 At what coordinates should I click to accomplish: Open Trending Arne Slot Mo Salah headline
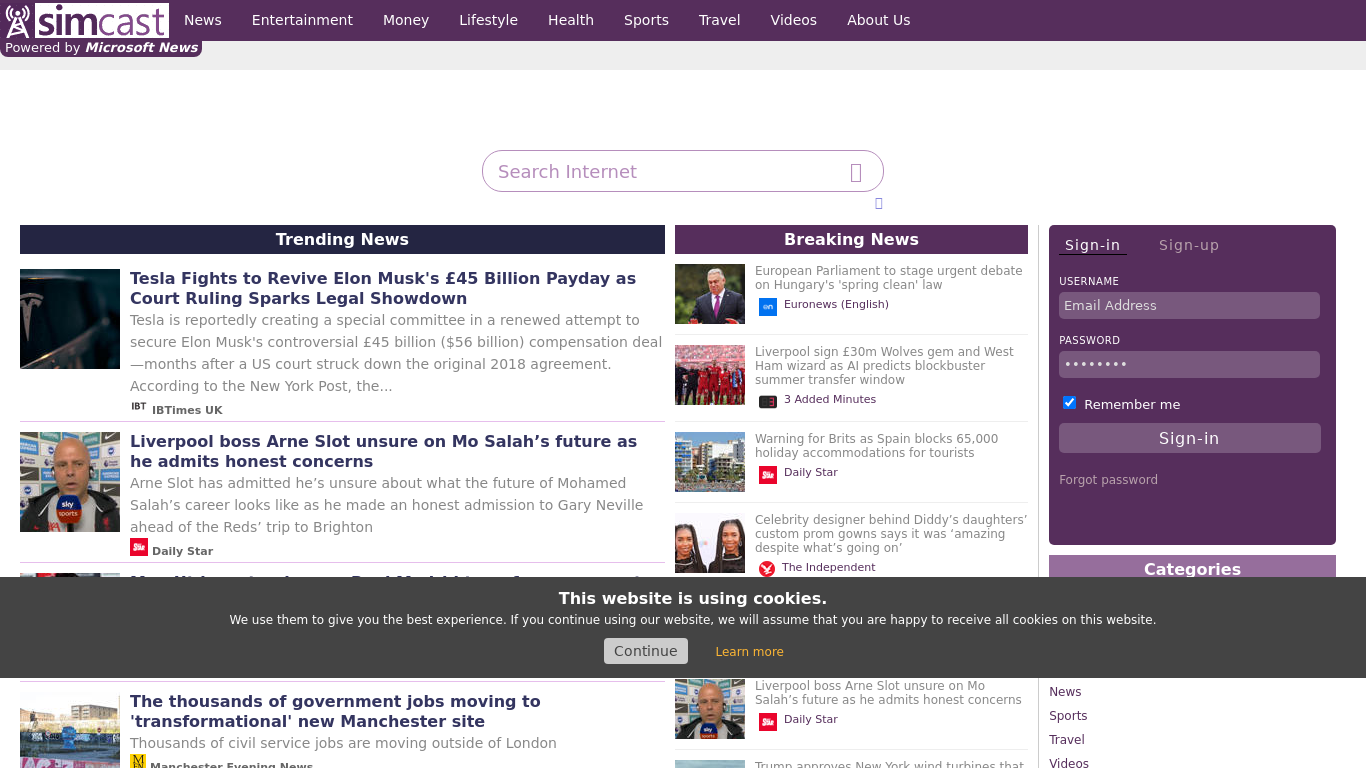click(x=383, y=451)
